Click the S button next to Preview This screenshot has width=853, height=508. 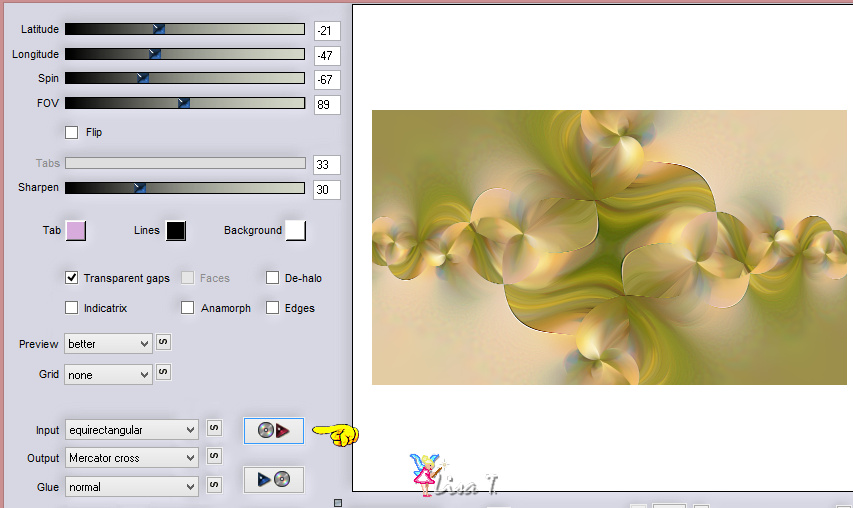click(x=163, y=342)
